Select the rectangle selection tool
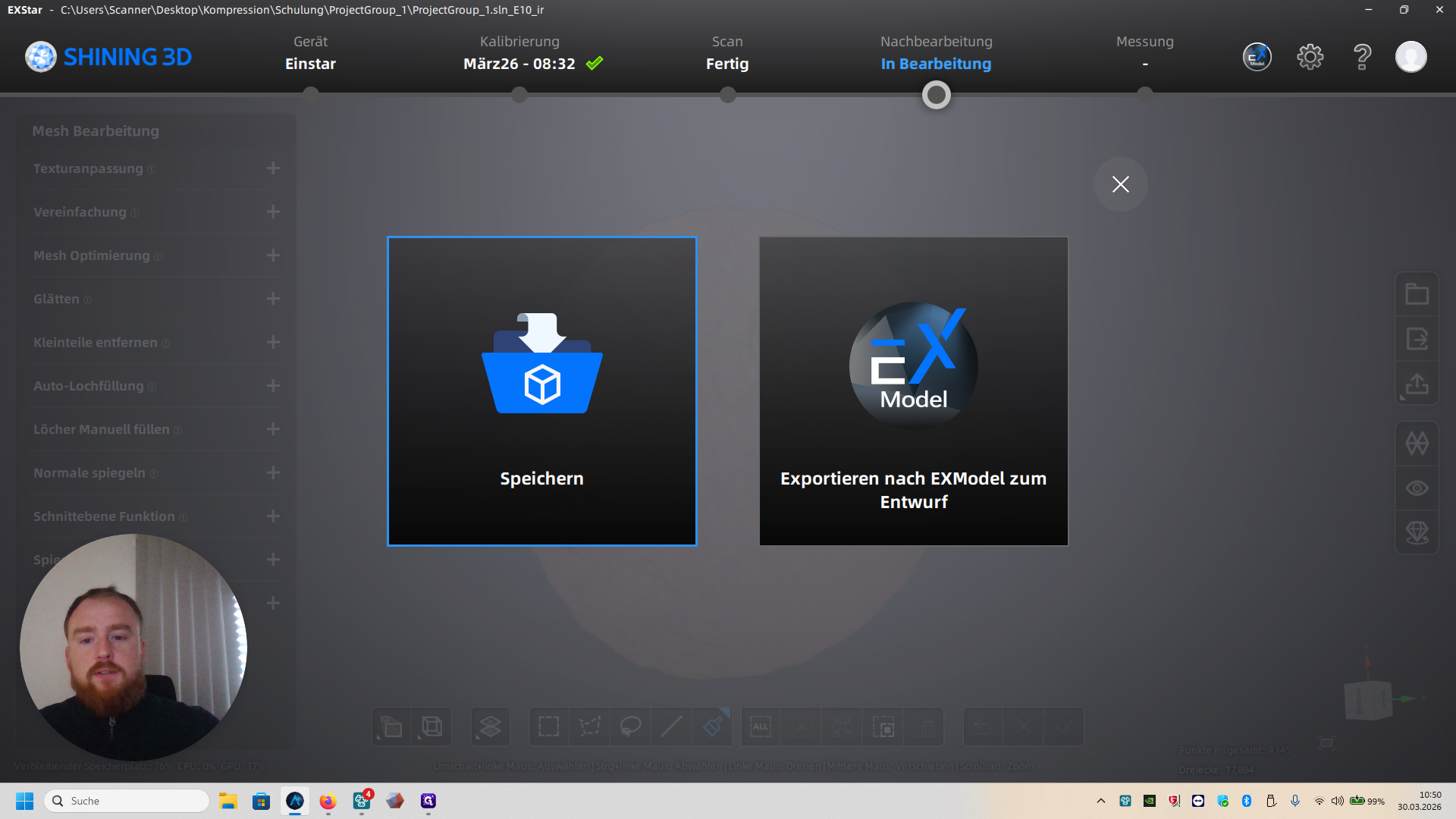Screen dimensions: 1456x819 548,726
